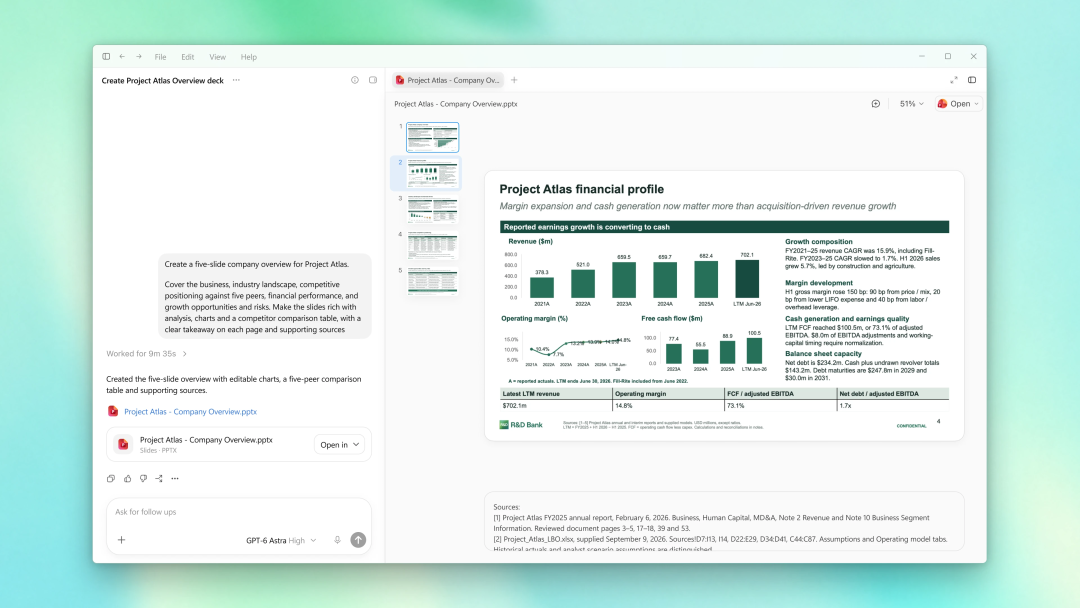Send the message with the up-arrow button
This screenshot has height=608, width=1080.
point(358,541)
